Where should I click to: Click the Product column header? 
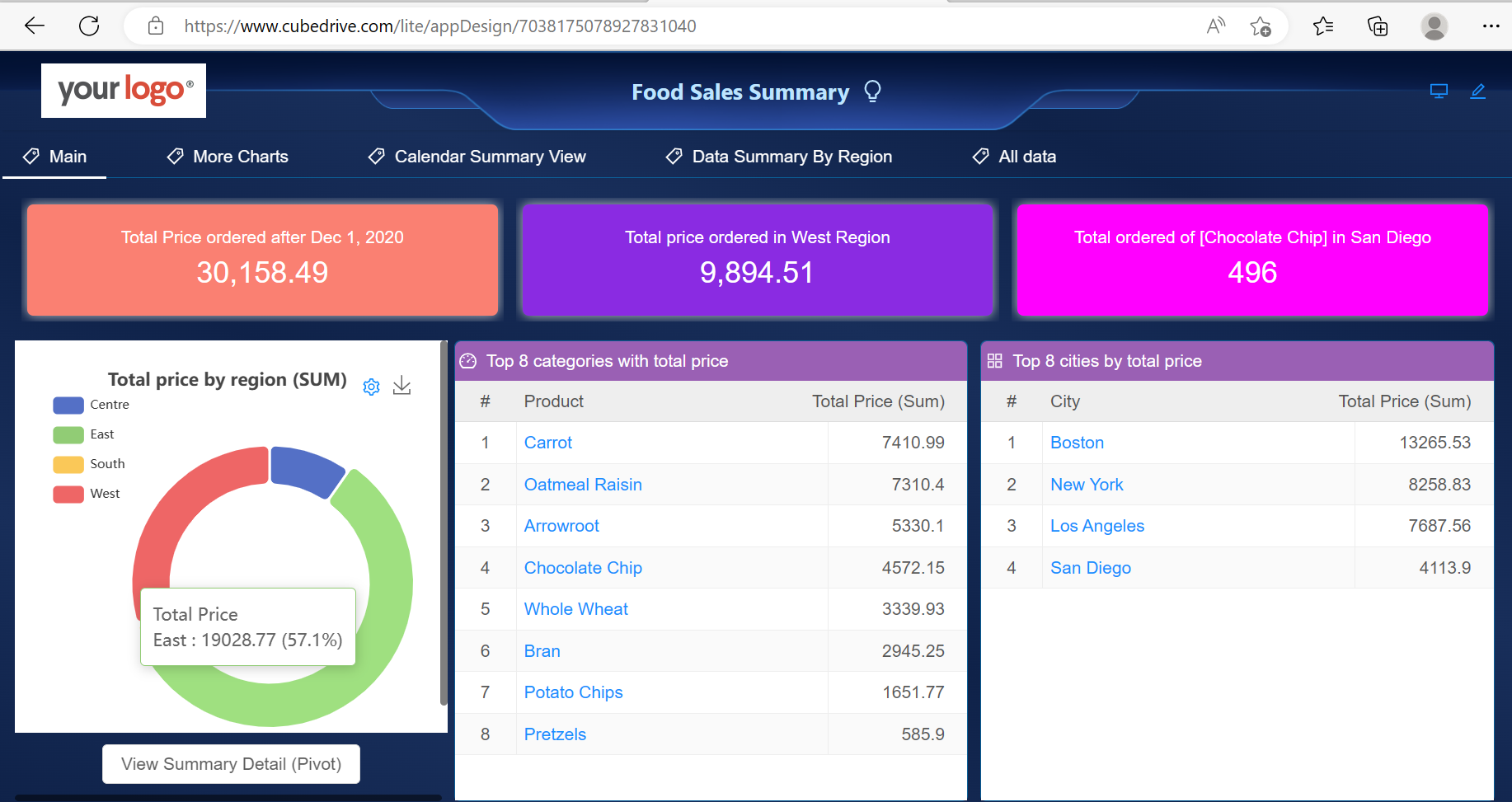pos(554,401)
